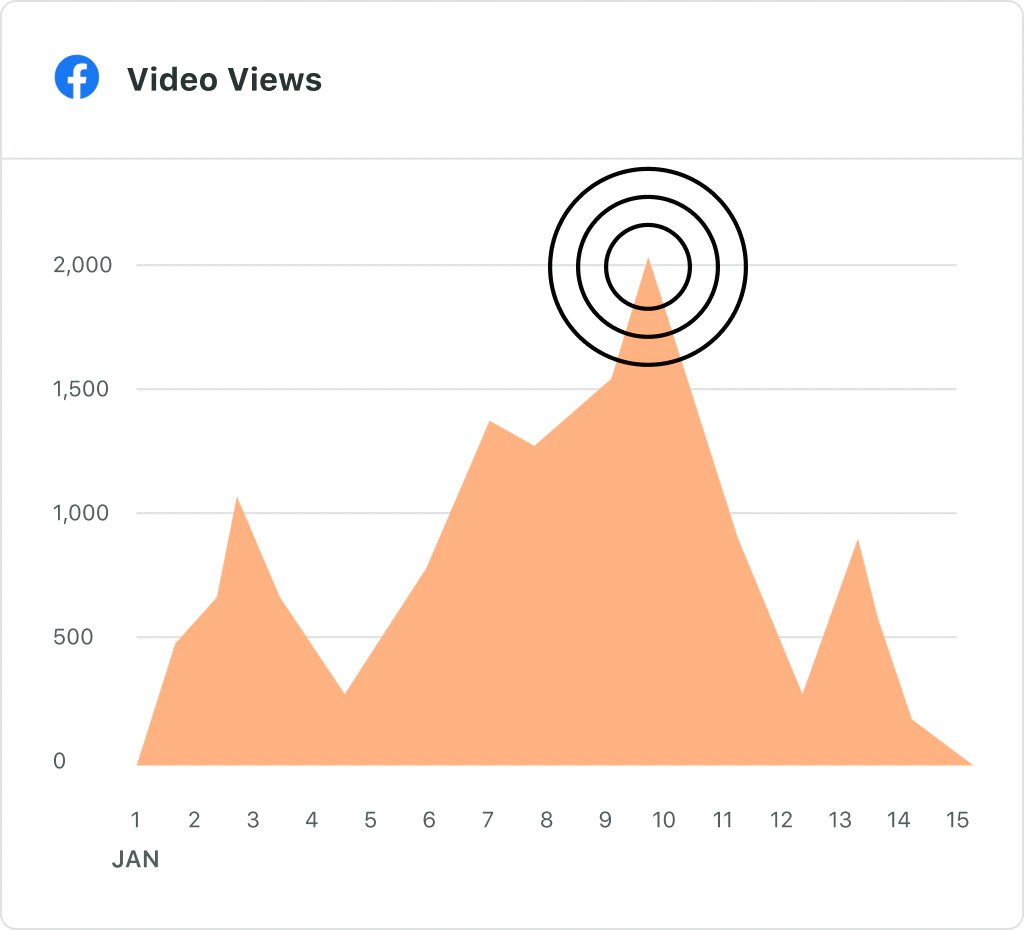Screen dimensions: 1024x930
Task: Select the blue circular Facebook badge background
Action: 68,68
